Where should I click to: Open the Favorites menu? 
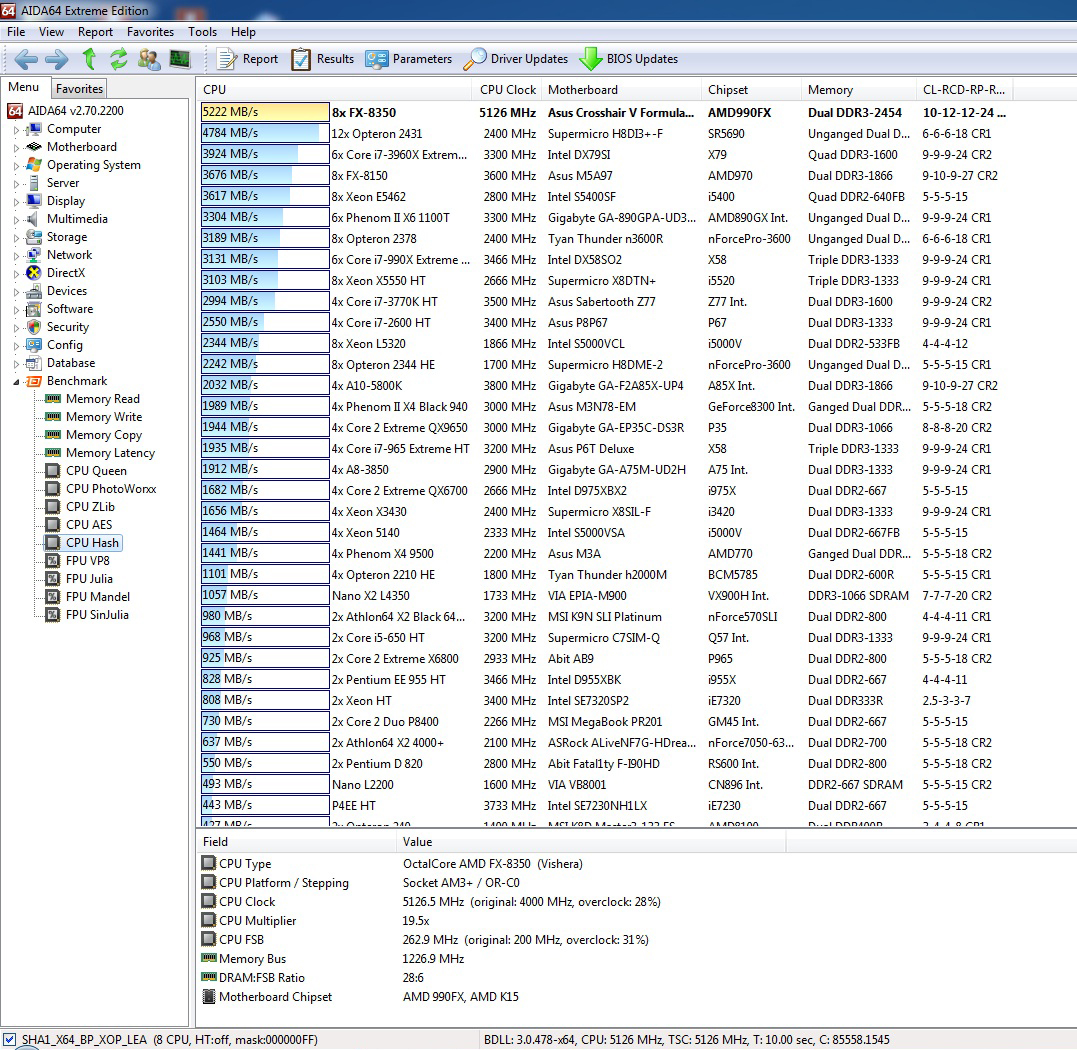click(150, 32)
